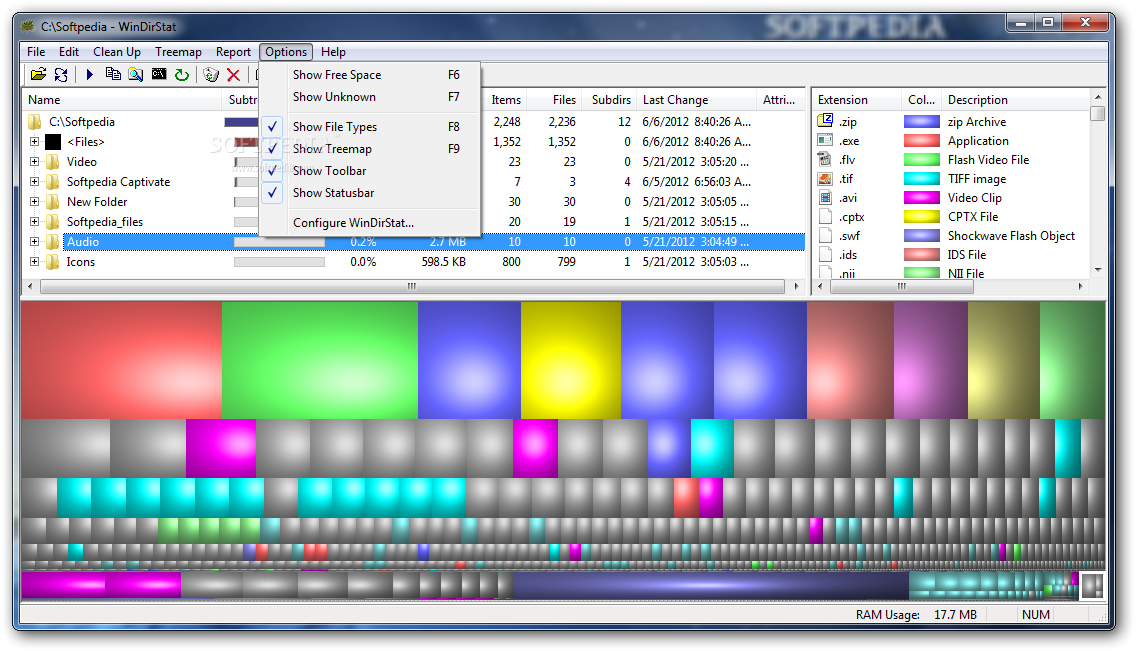Click the directory list horizontal scrollbar
This screenshot has width=1136, height=651.
click(x=412, y=286)
